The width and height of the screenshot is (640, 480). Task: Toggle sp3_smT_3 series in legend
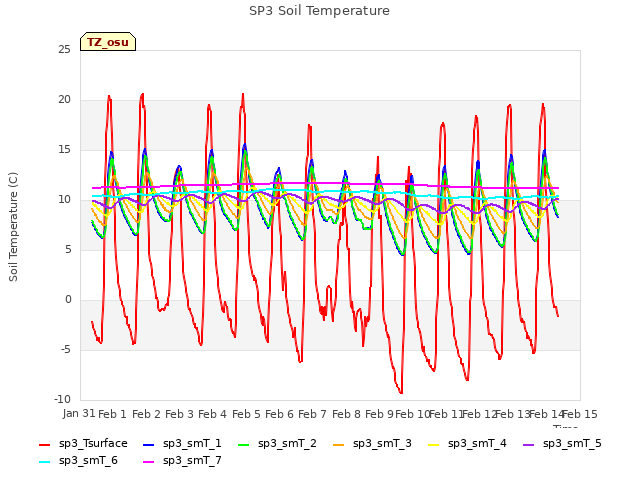coord(372,443)
